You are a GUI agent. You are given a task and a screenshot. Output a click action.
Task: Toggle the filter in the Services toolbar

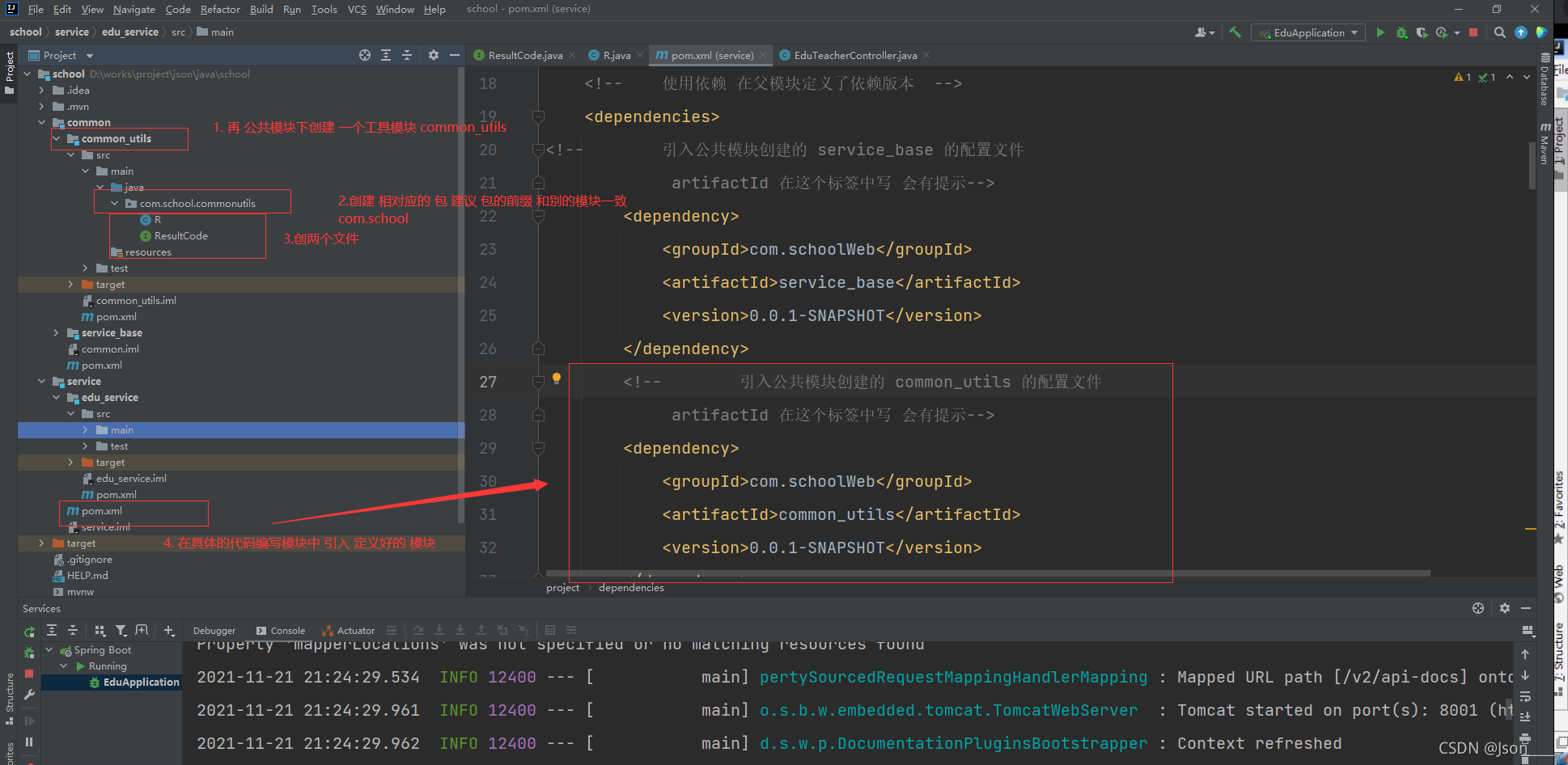pyautogui.click(x=121, y=630)
